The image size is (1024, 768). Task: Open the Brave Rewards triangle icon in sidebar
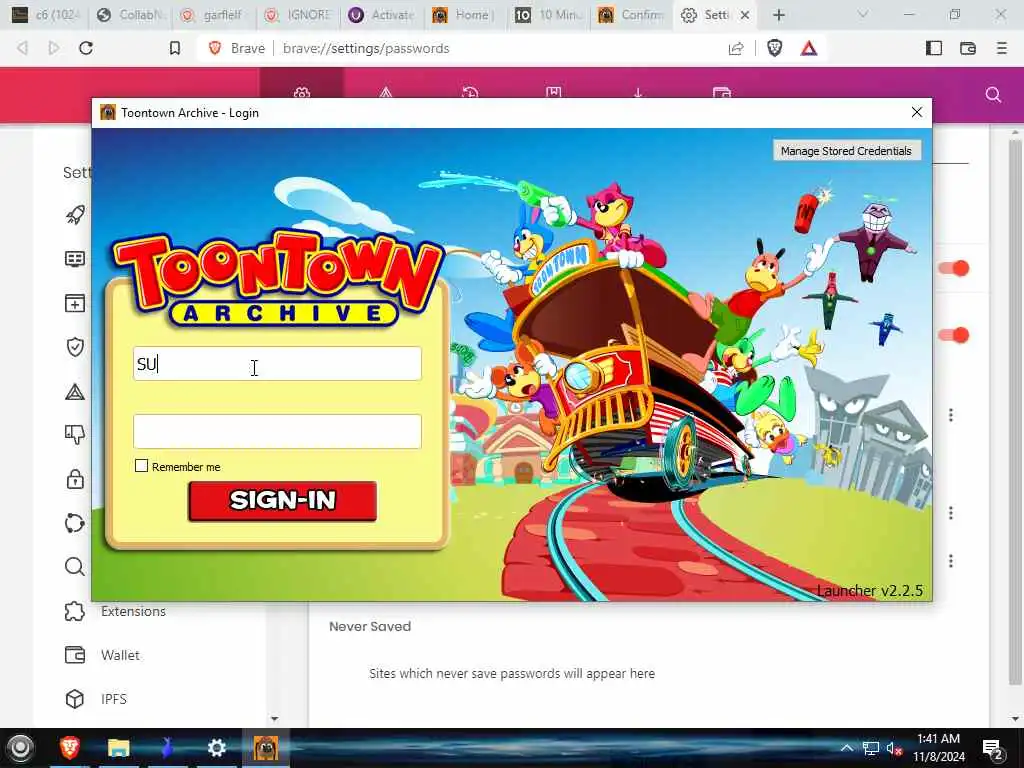[x=75, y=392]
